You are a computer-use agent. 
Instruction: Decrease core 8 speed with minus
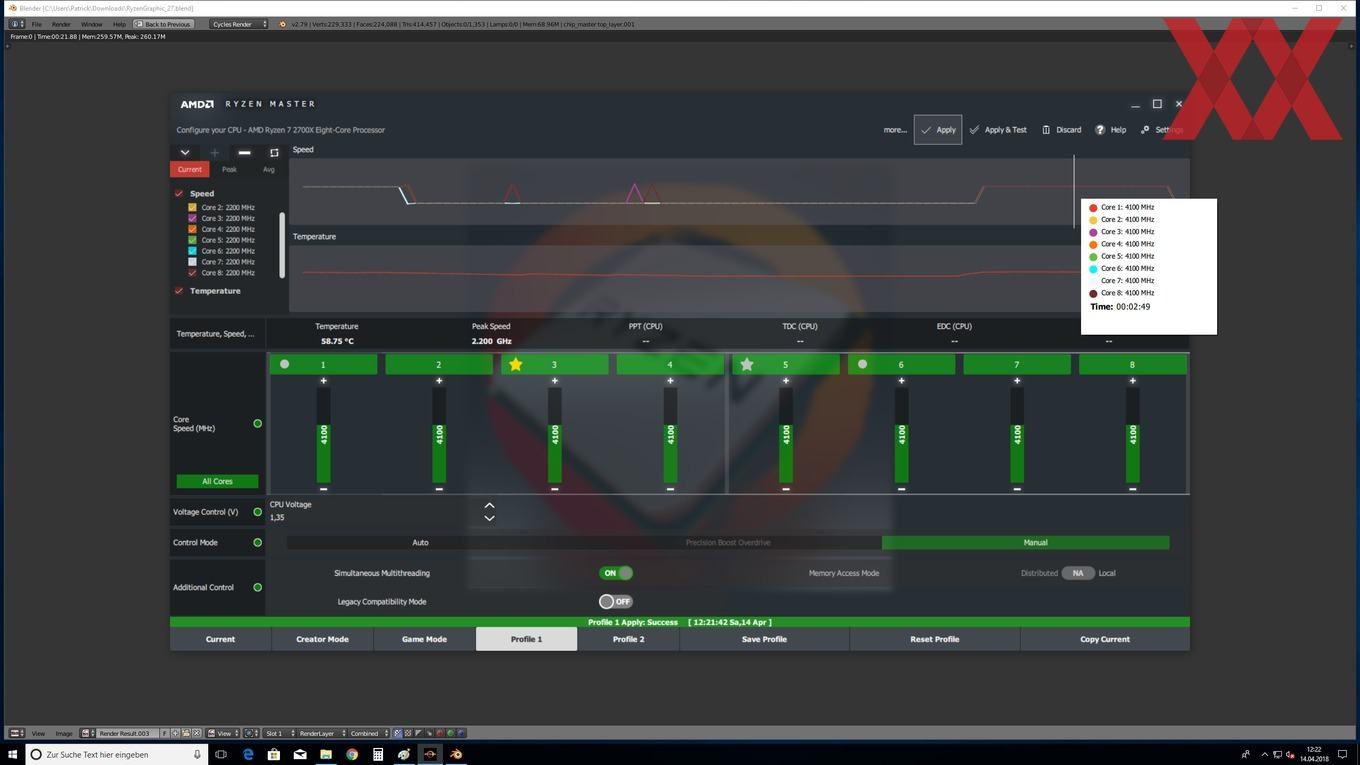[x=1132, y=489]
